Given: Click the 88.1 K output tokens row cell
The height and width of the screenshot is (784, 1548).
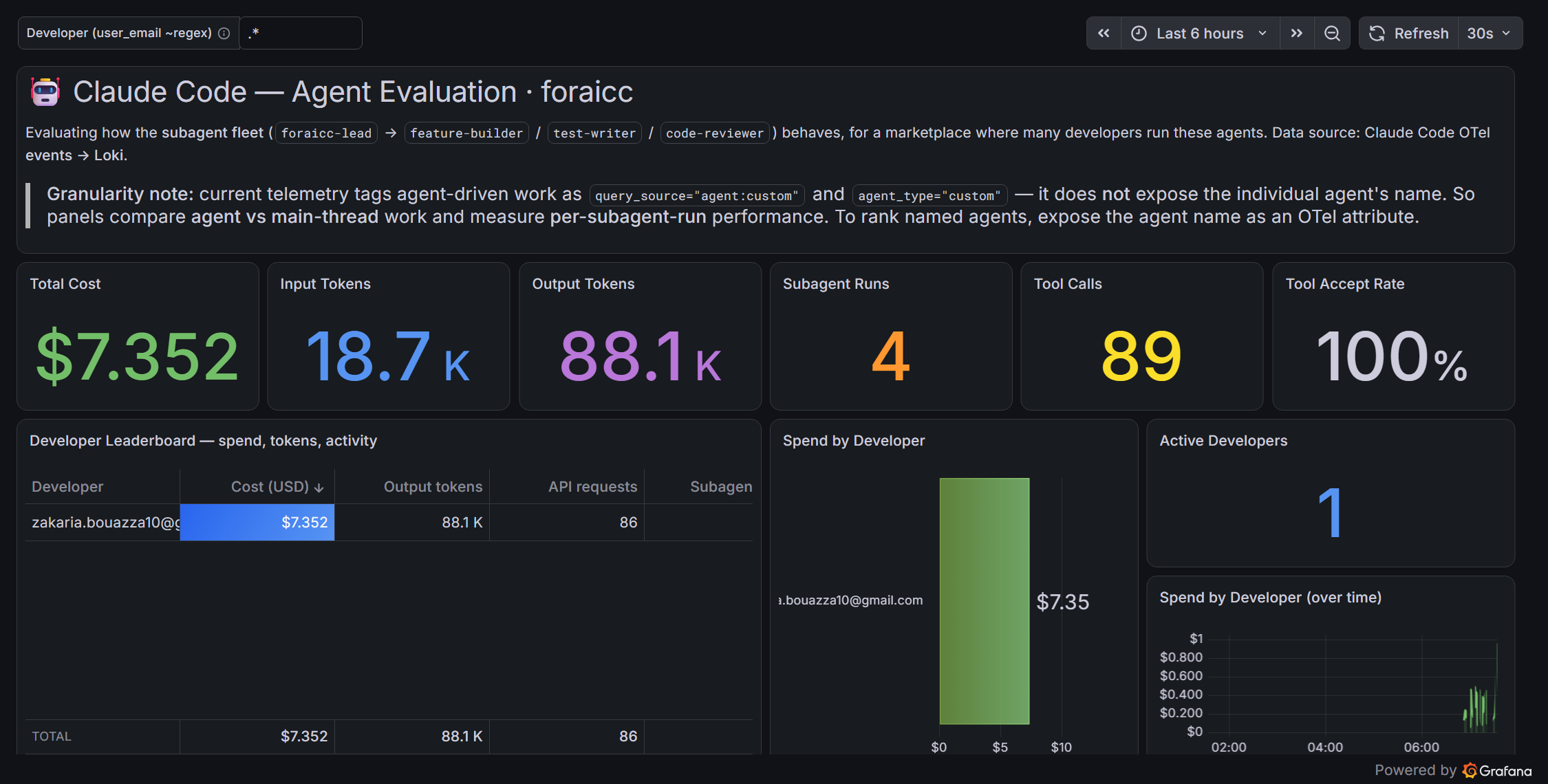Looking at the screenshot, I should click(x=412, y=522).
